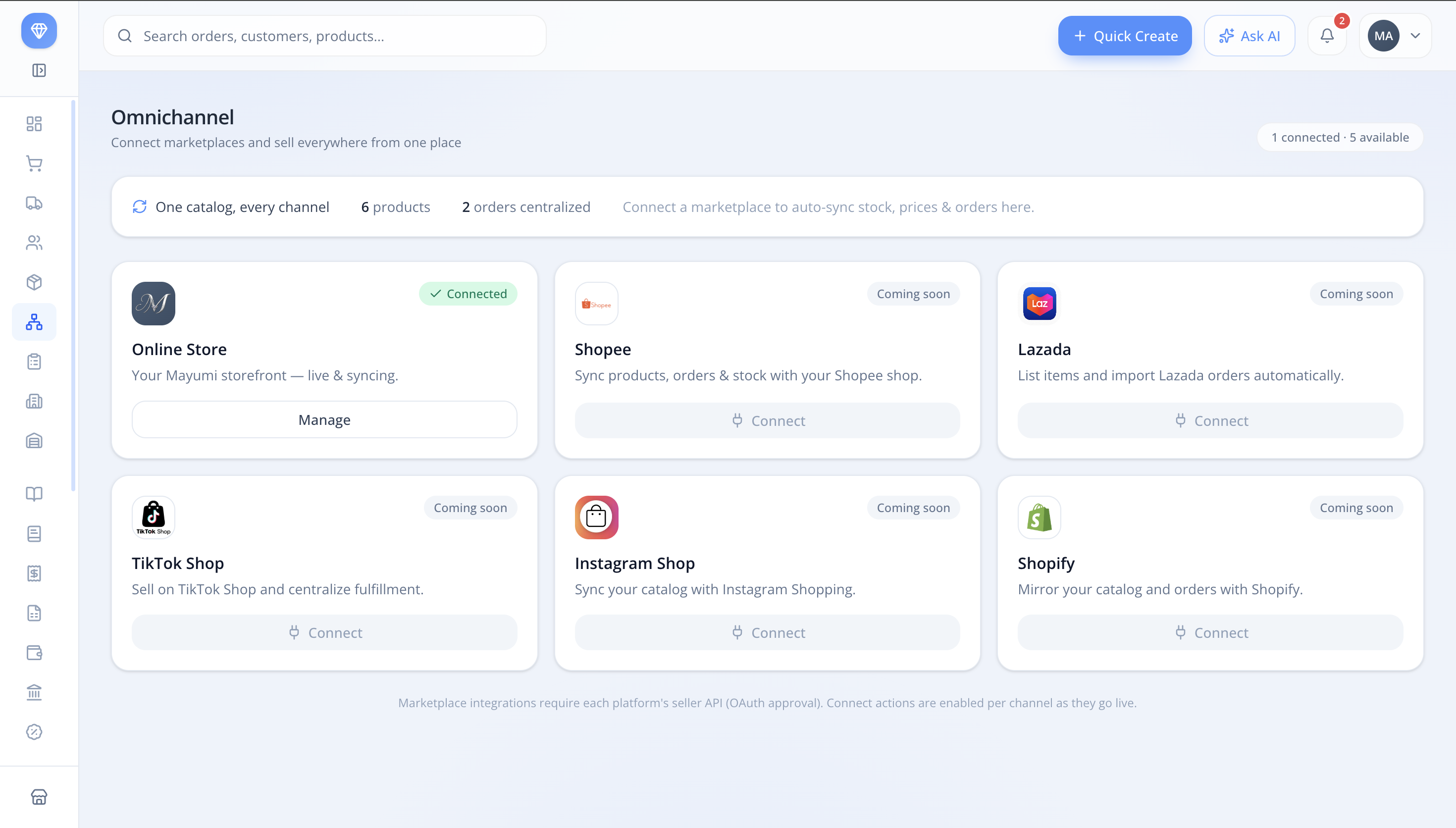
Task: Click the TikTok Shop Coming soon badge
Action: tap(470, 508)
